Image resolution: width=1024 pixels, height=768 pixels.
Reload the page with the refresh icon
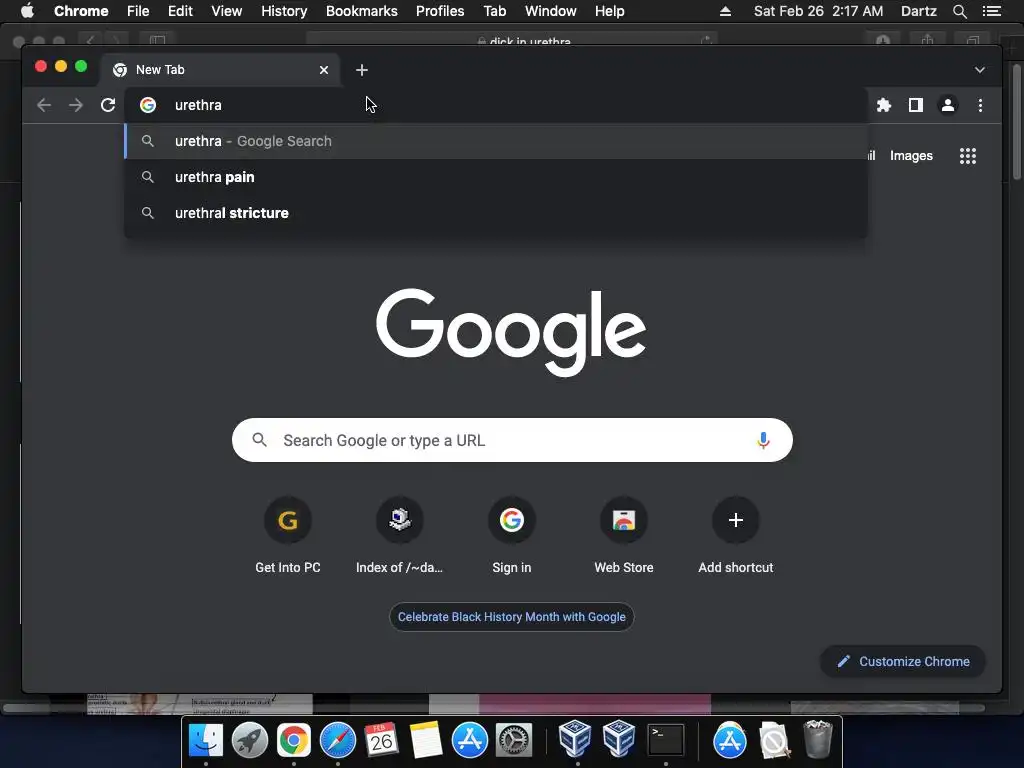coord(108,105)
